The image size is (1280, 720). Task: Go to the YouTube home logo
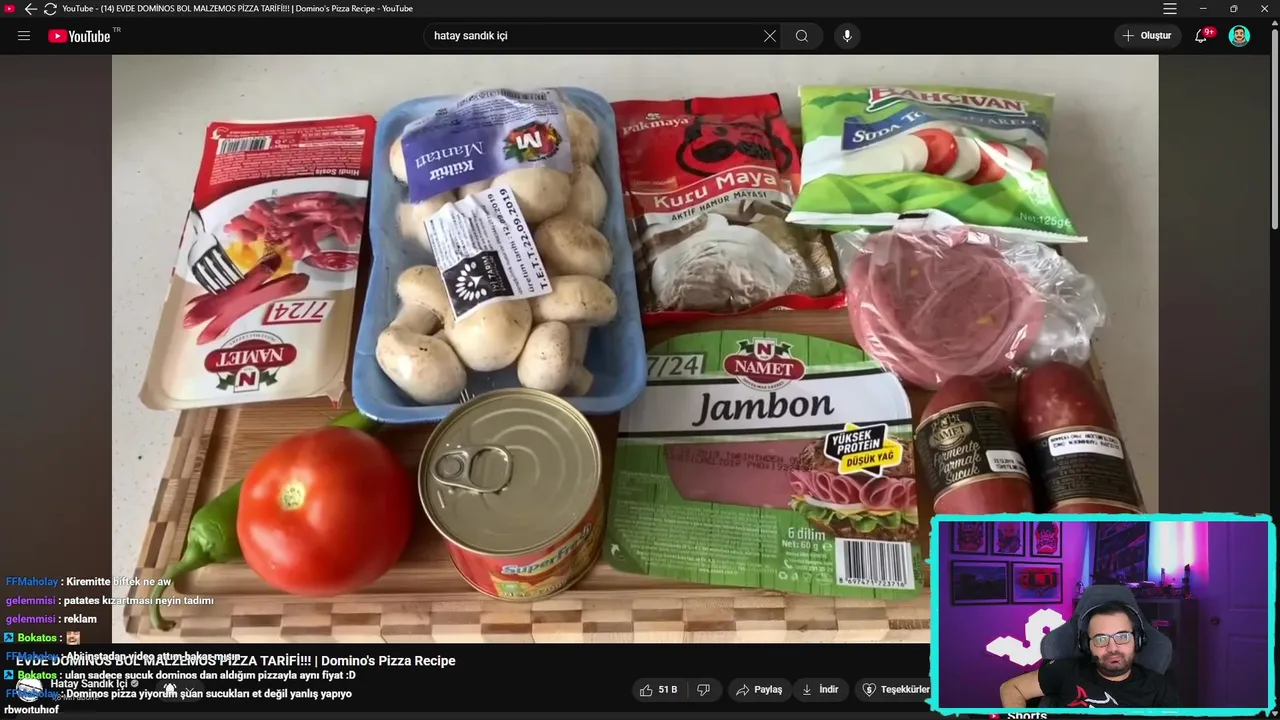coord(80,36)
